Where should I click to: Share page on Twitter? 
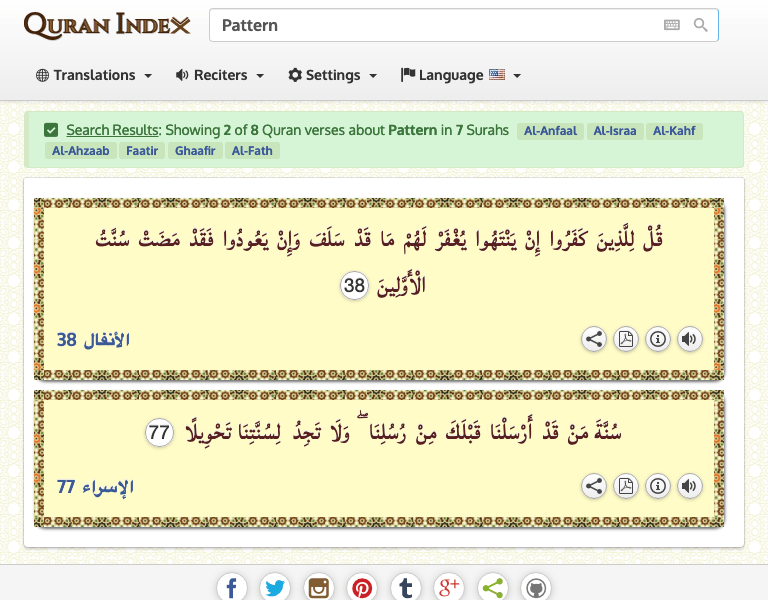[275, 587]
